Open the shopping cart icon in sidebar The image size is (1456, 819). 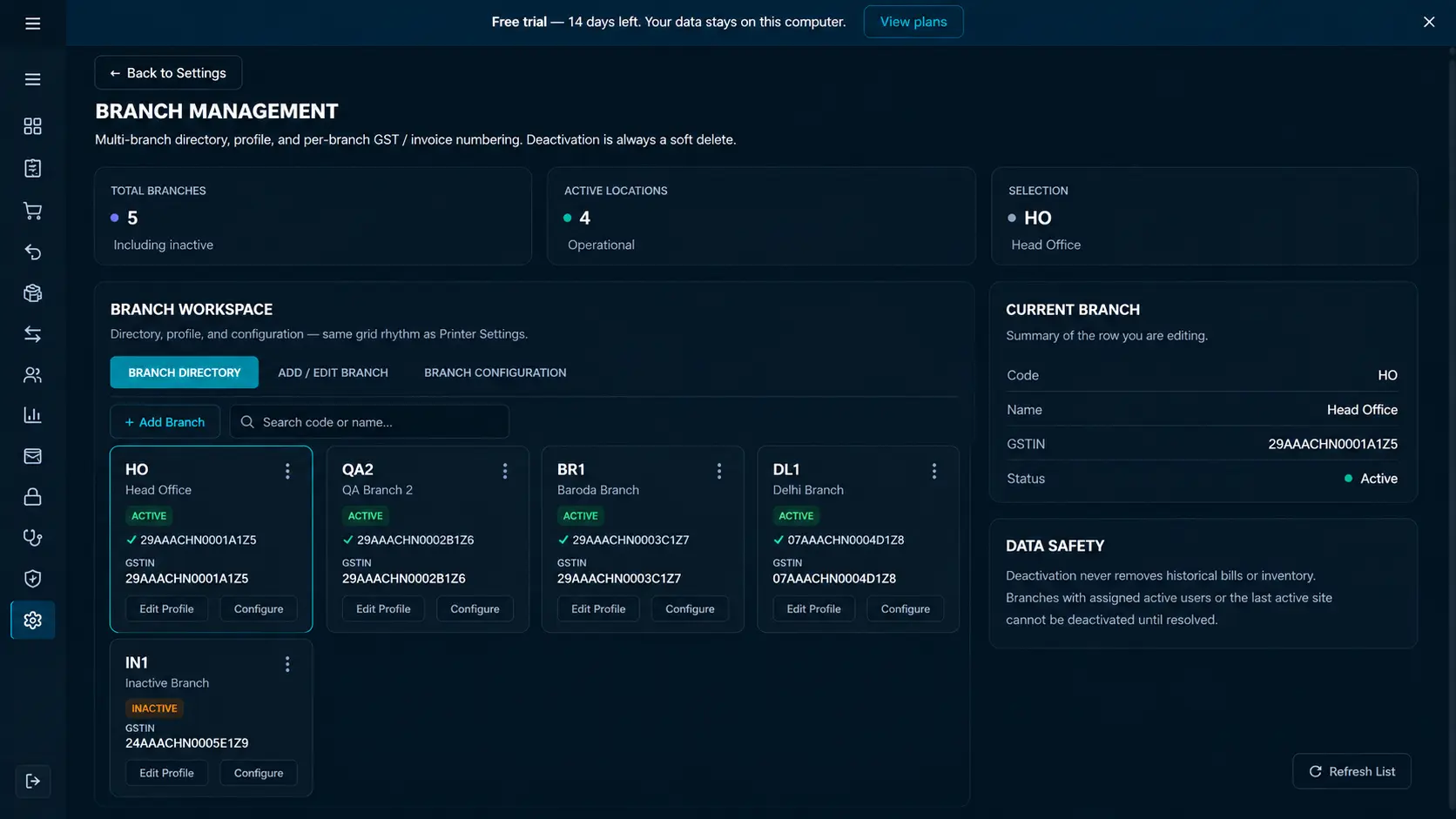coord(32,211)
